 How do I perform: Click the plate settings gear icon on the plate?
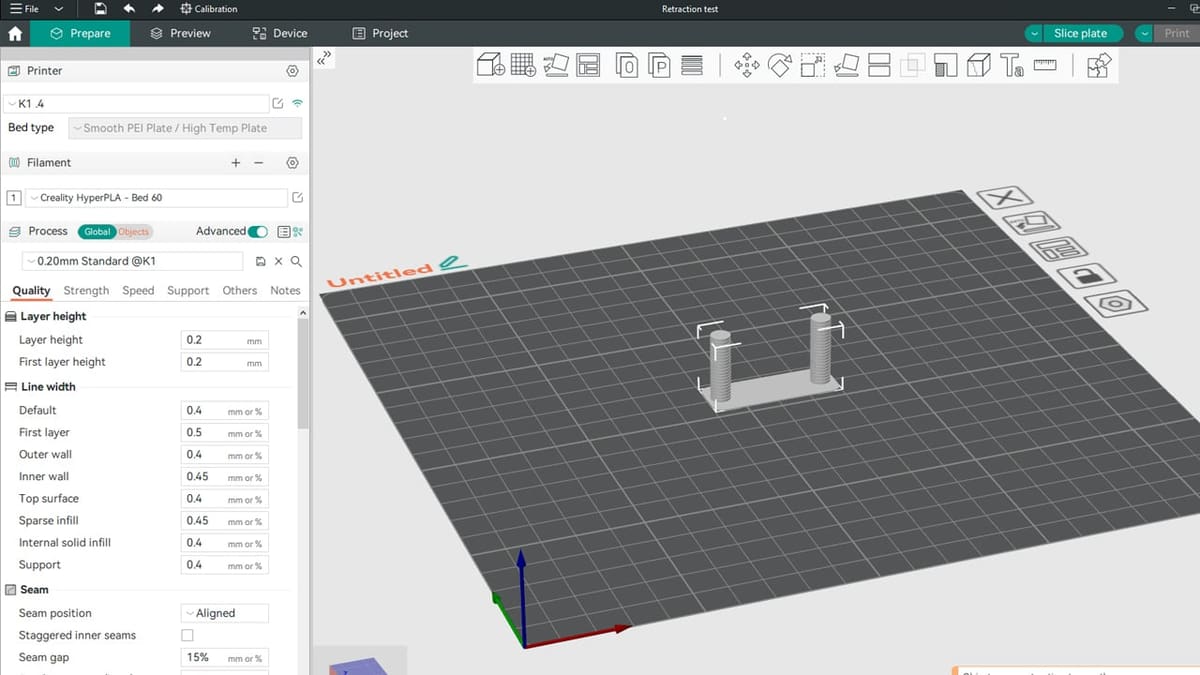click(1114, 303)
